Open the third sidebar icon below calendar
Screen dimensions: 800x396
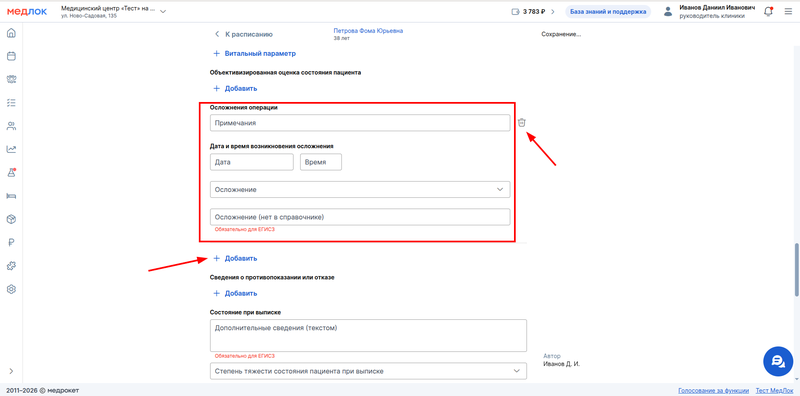tap(11, 80)
